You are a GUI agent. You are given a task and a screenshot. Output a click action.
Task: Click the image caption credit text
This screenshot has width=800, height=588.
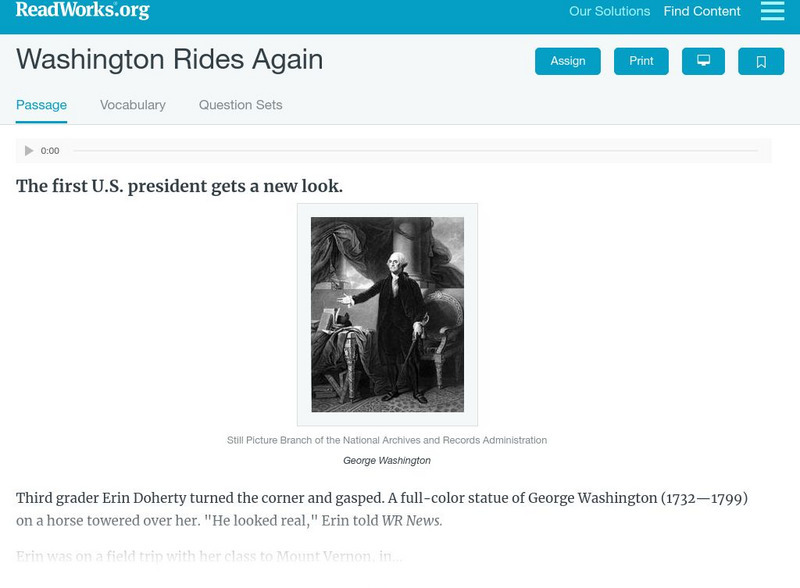[x=388, y=437]
